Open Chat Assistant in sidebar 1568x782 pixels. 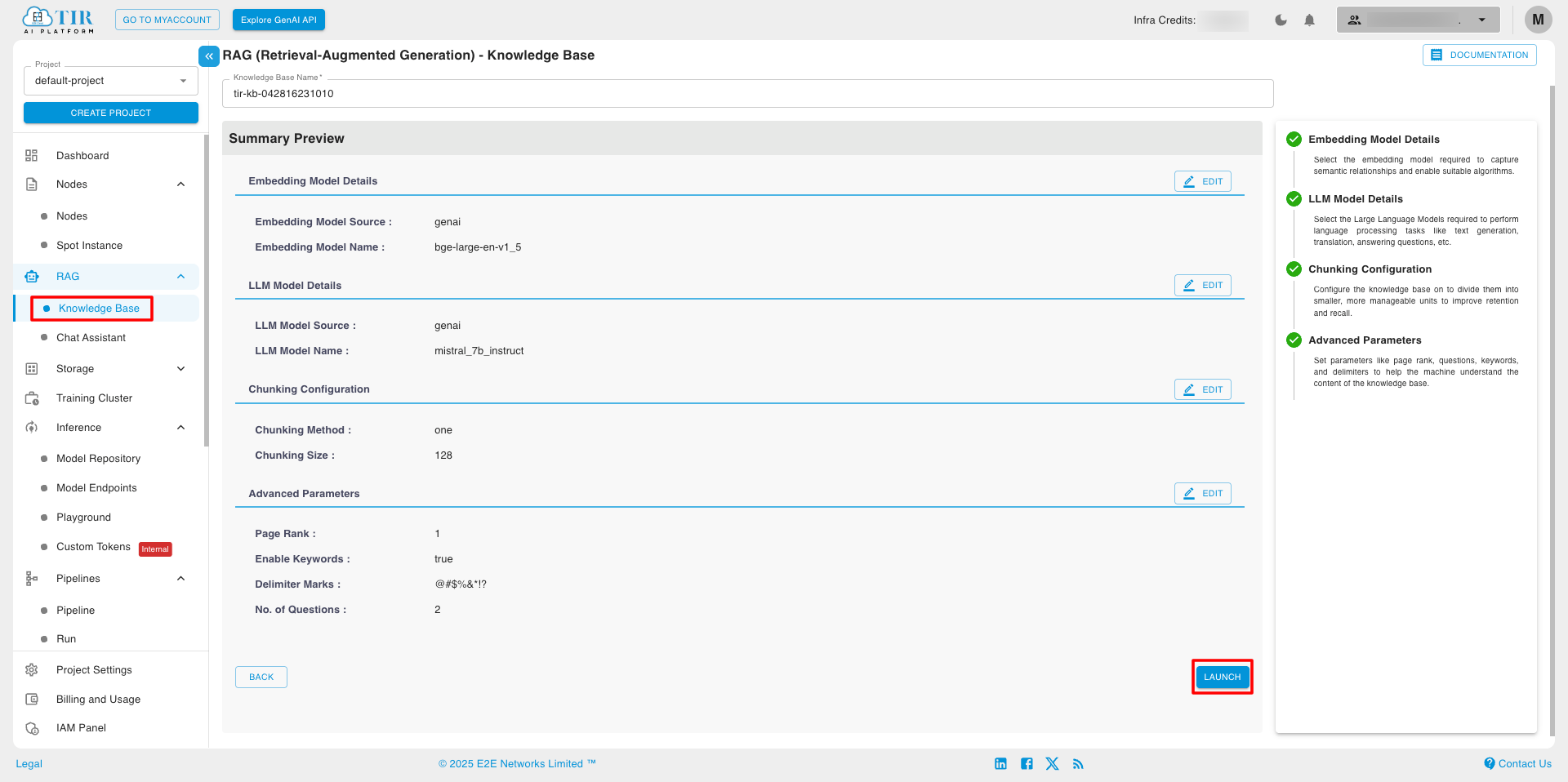91,338
